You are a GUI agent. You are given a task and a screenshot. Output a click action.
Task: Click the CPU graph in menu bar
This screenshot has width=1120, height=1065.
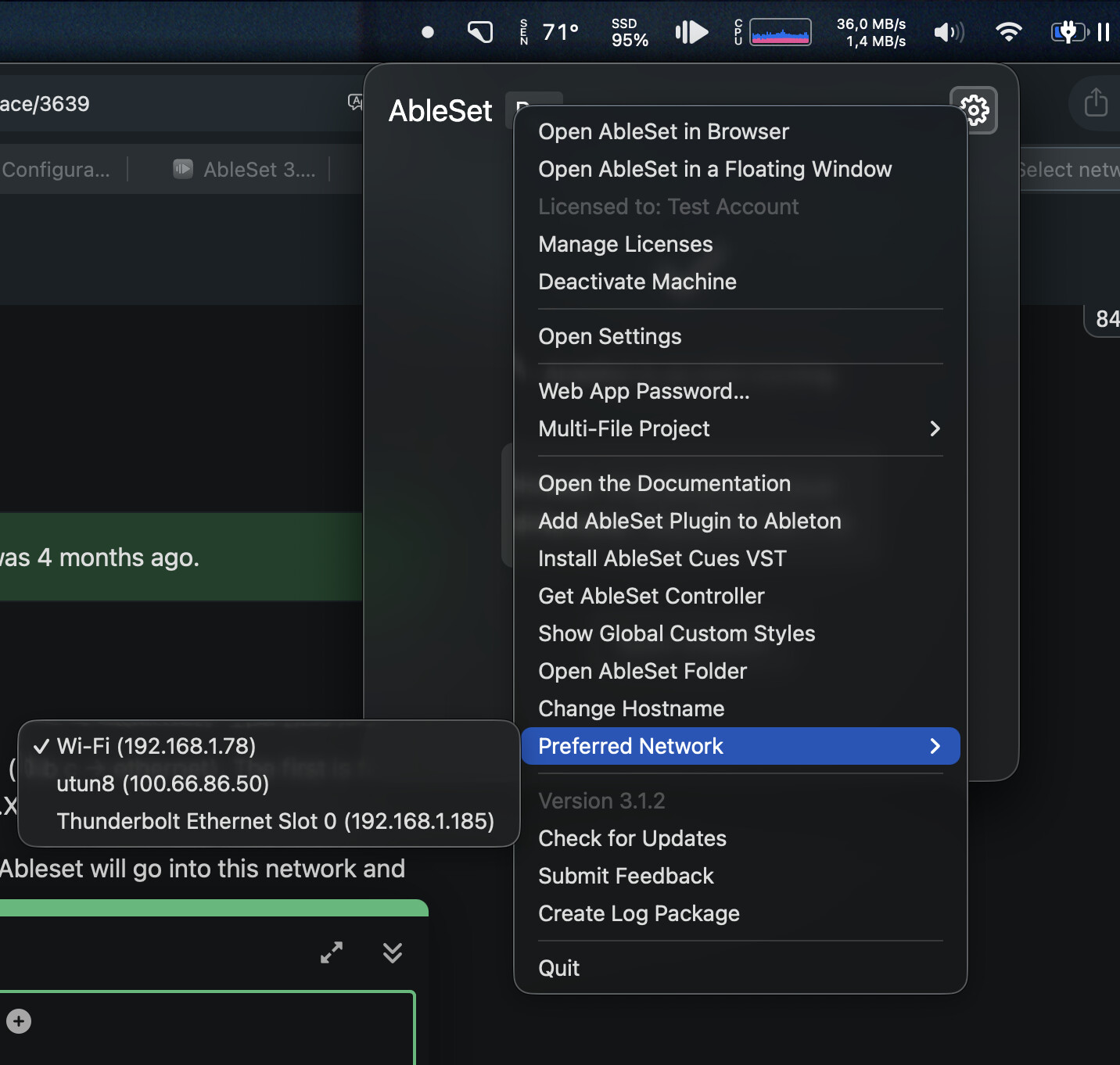click(x=780, y=32)
